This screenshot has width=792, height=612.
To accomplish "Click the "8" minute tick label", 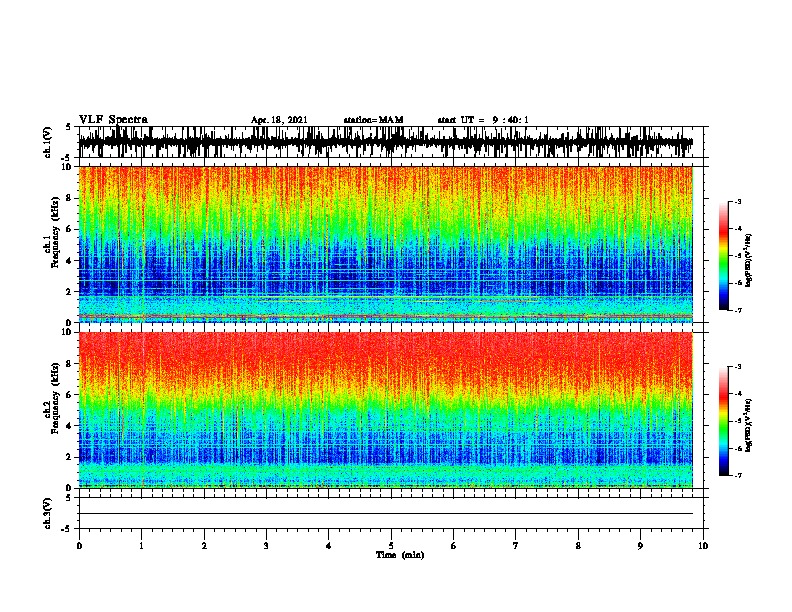I will (x=578, y=546).
